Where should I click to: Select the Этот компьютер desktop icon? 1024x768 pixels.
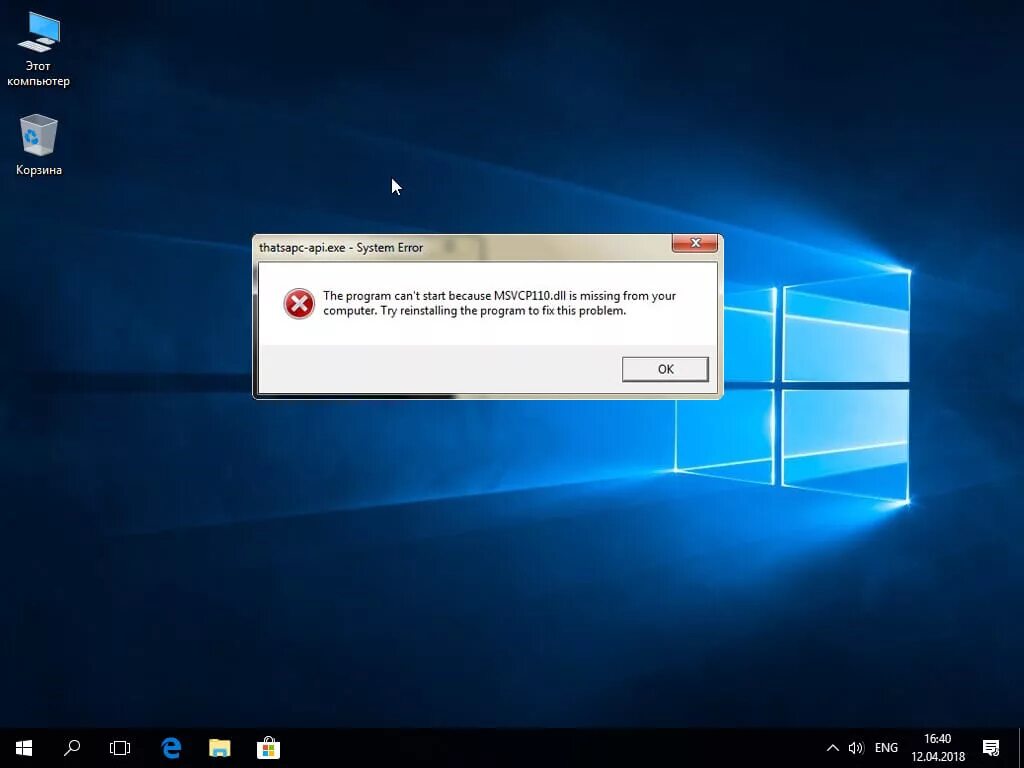(x=39, y=49)
